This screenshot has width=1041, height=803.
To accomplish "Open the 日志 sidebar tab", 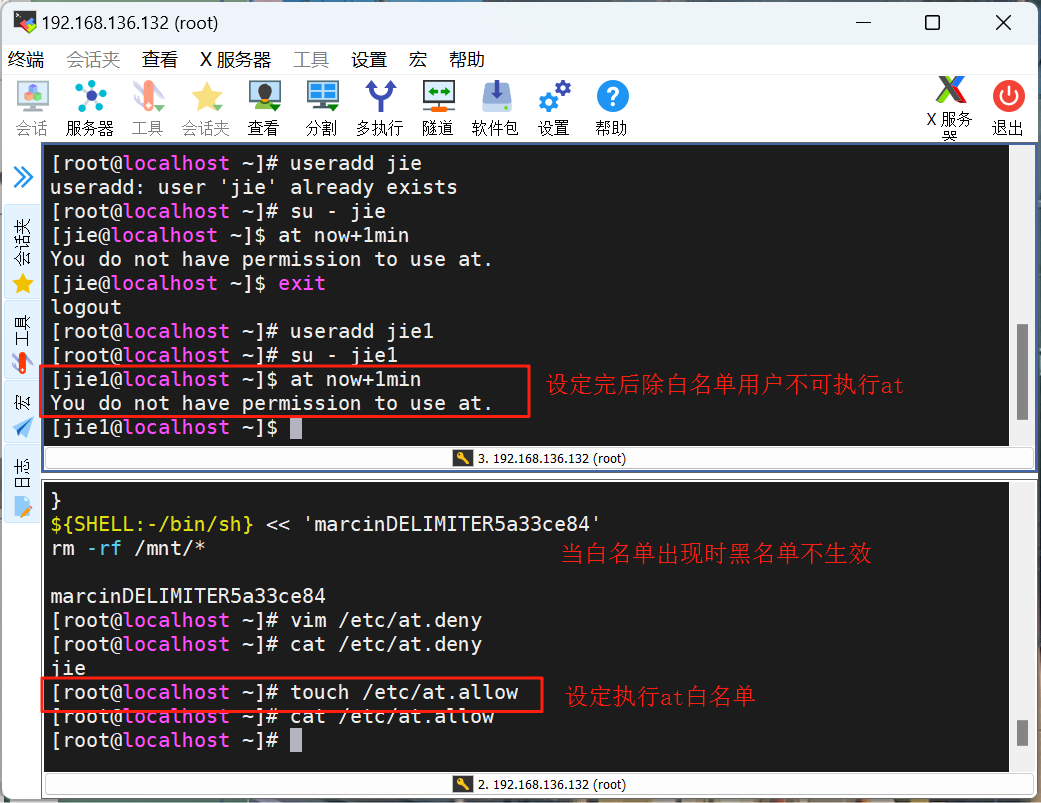I will [x=23, y=486].
